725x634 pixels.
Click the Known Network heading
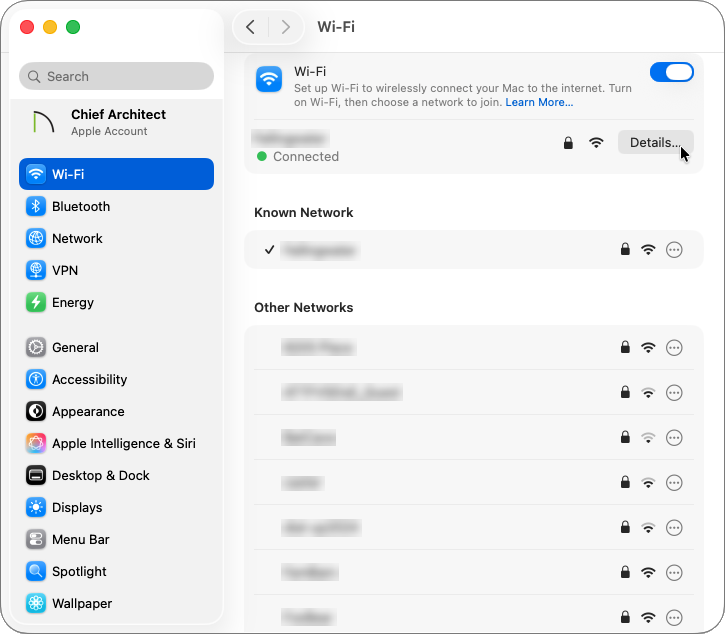tap(303, 212)
